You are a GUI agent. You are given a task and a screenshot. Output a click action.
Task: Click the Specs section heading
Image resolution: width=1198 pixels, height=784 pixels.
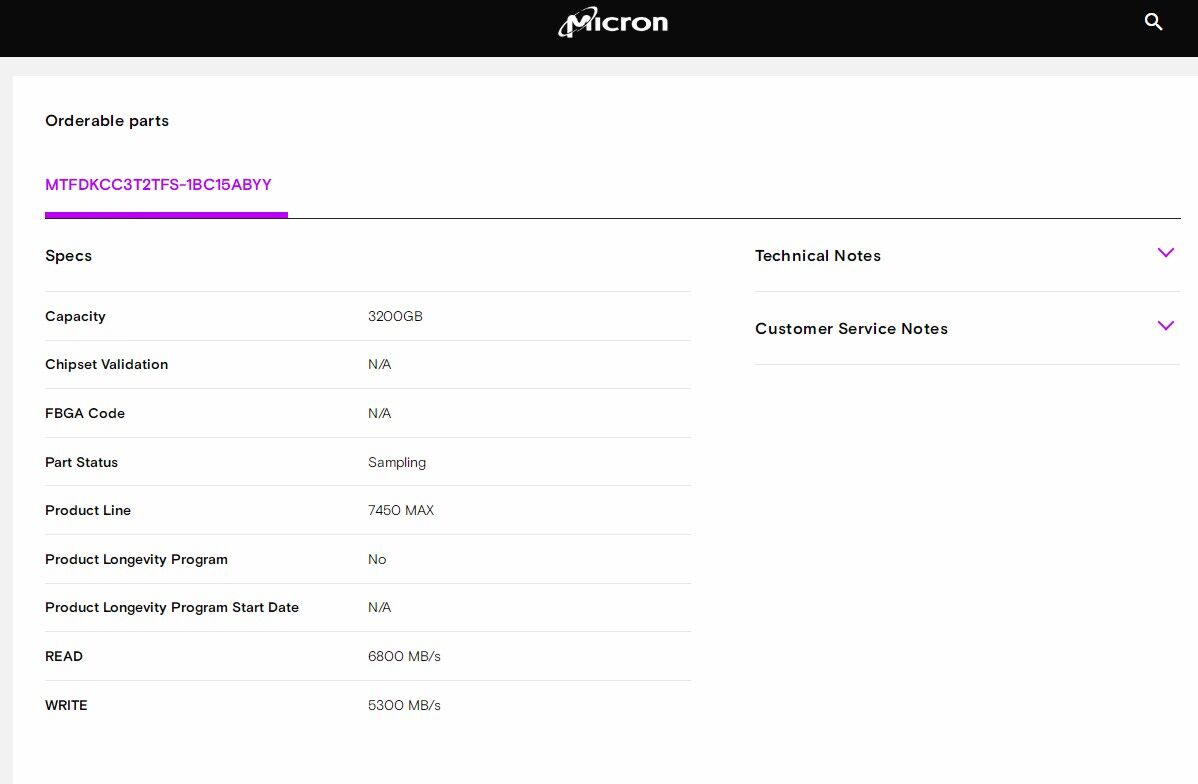pyautogui.click(x=68, y=256)
